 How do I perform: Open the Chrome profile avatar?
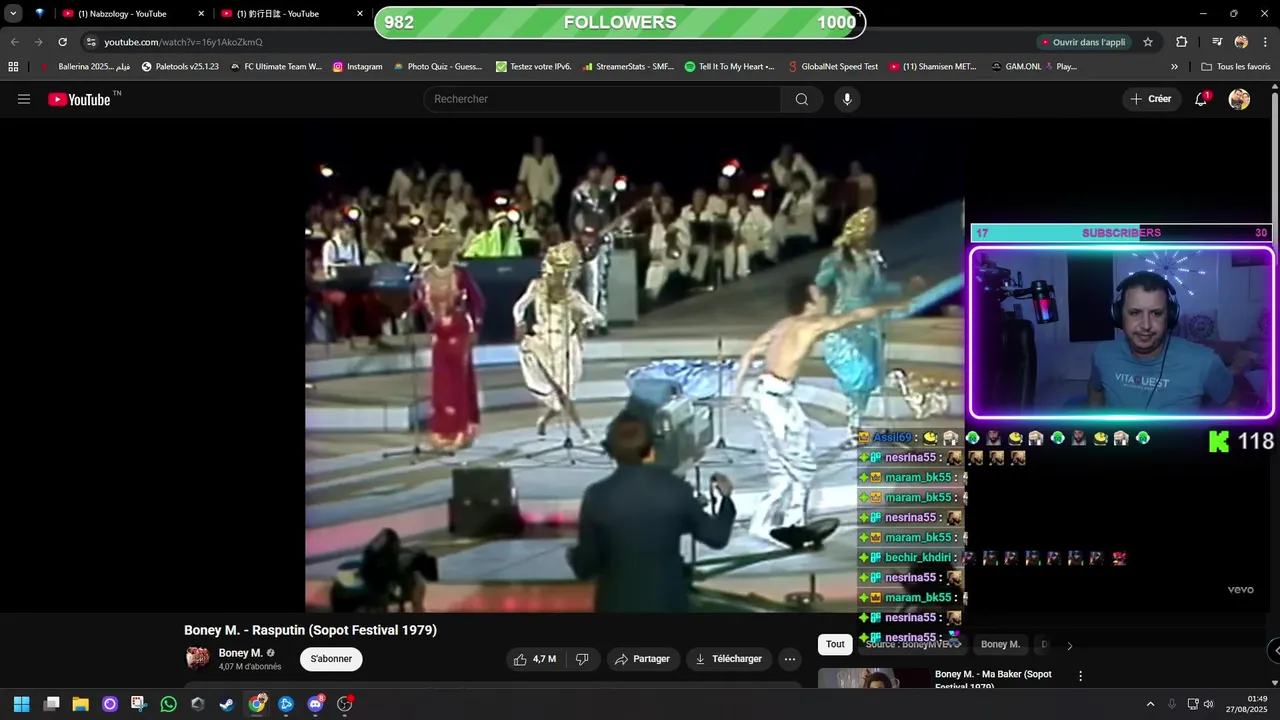1241,42
